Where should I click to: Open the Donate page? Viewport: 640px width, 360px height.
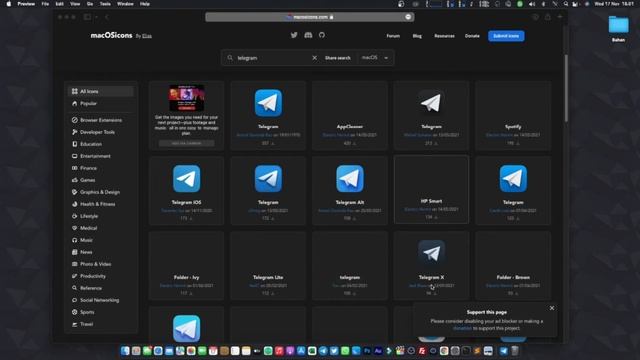tap(472, 36)
